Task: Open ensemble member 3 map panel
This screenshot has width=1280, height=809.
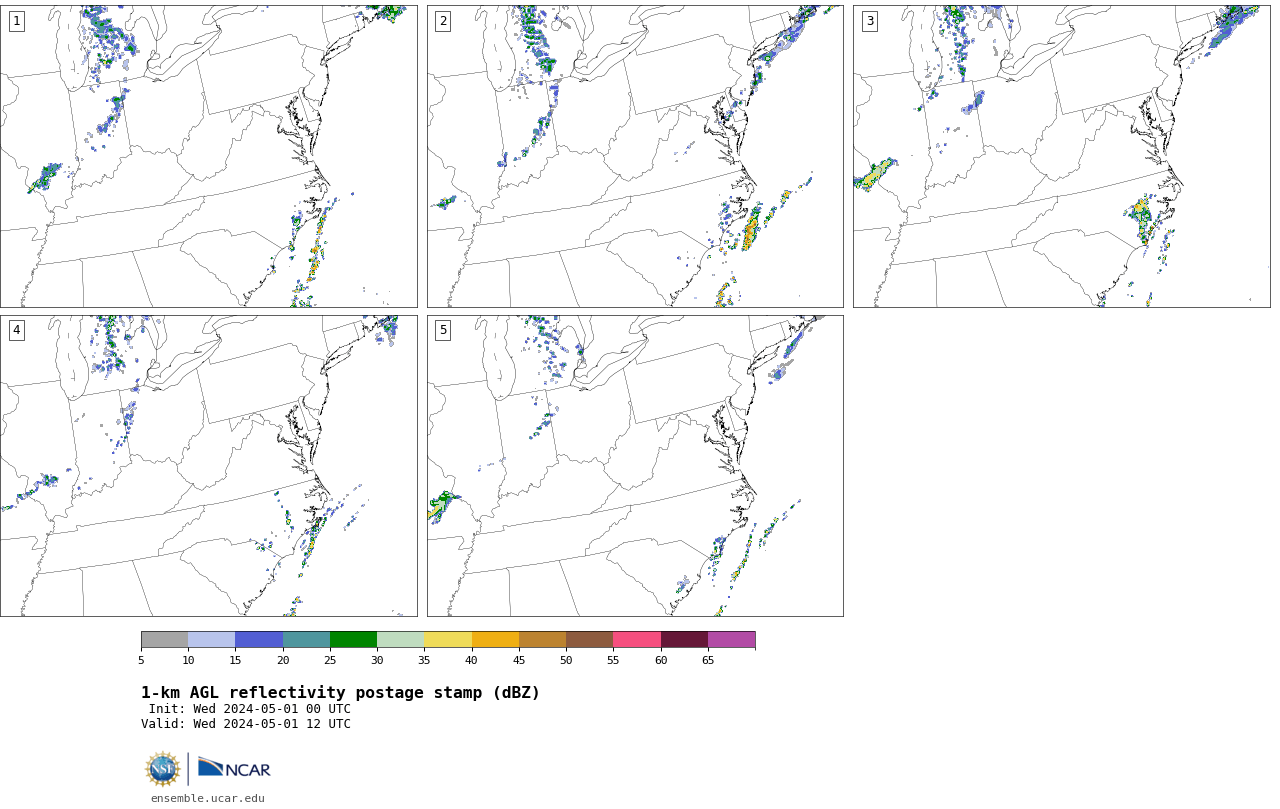Action: [x=1061, y=156]
